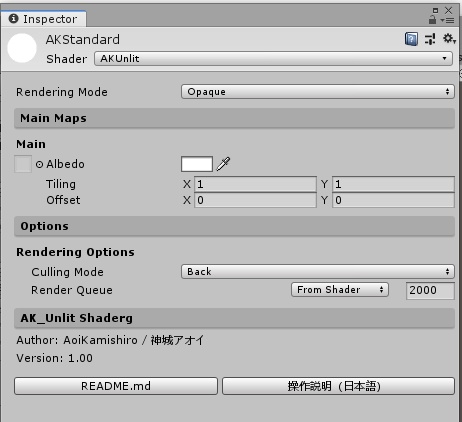Select the AKStandard material name
The width and height of the screenshot is (462, 422).
coord(83,40)
